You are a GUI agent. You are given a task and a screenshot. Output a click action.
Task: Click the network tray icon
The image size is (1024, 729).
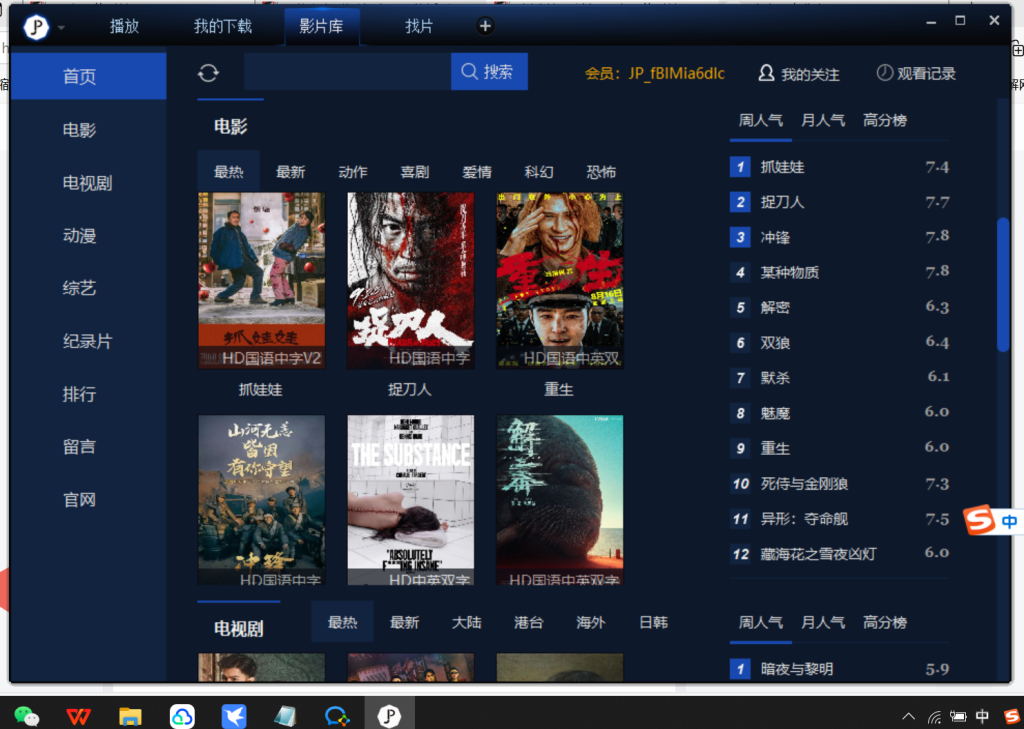[x=935, y=717]
